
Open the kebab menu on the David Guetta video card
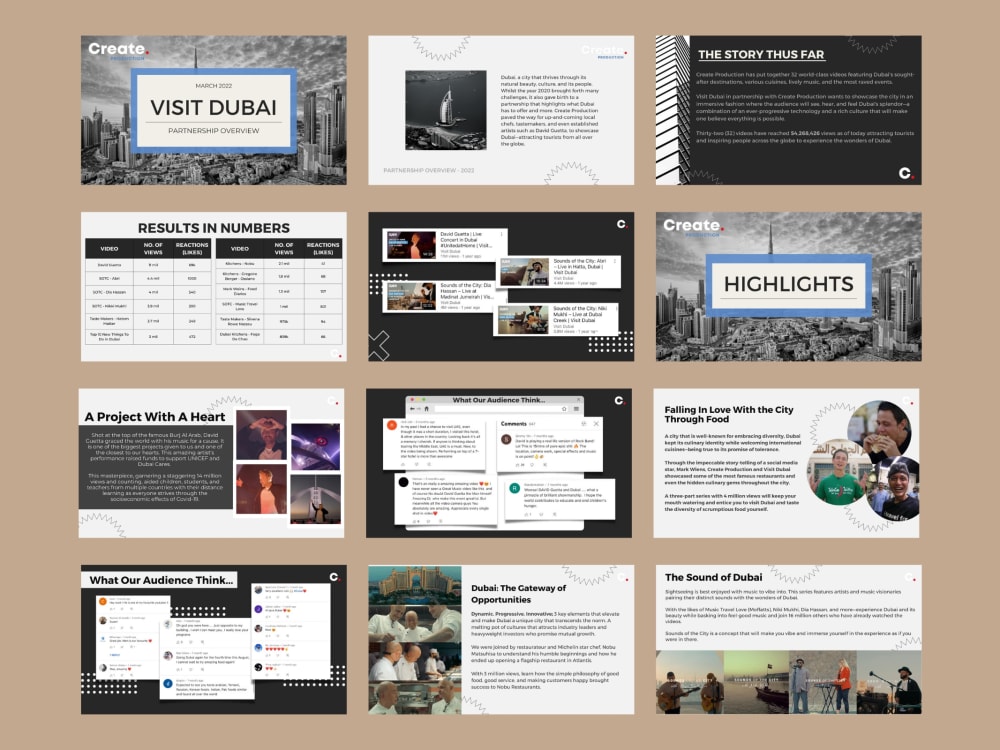[x=502, y=233]
